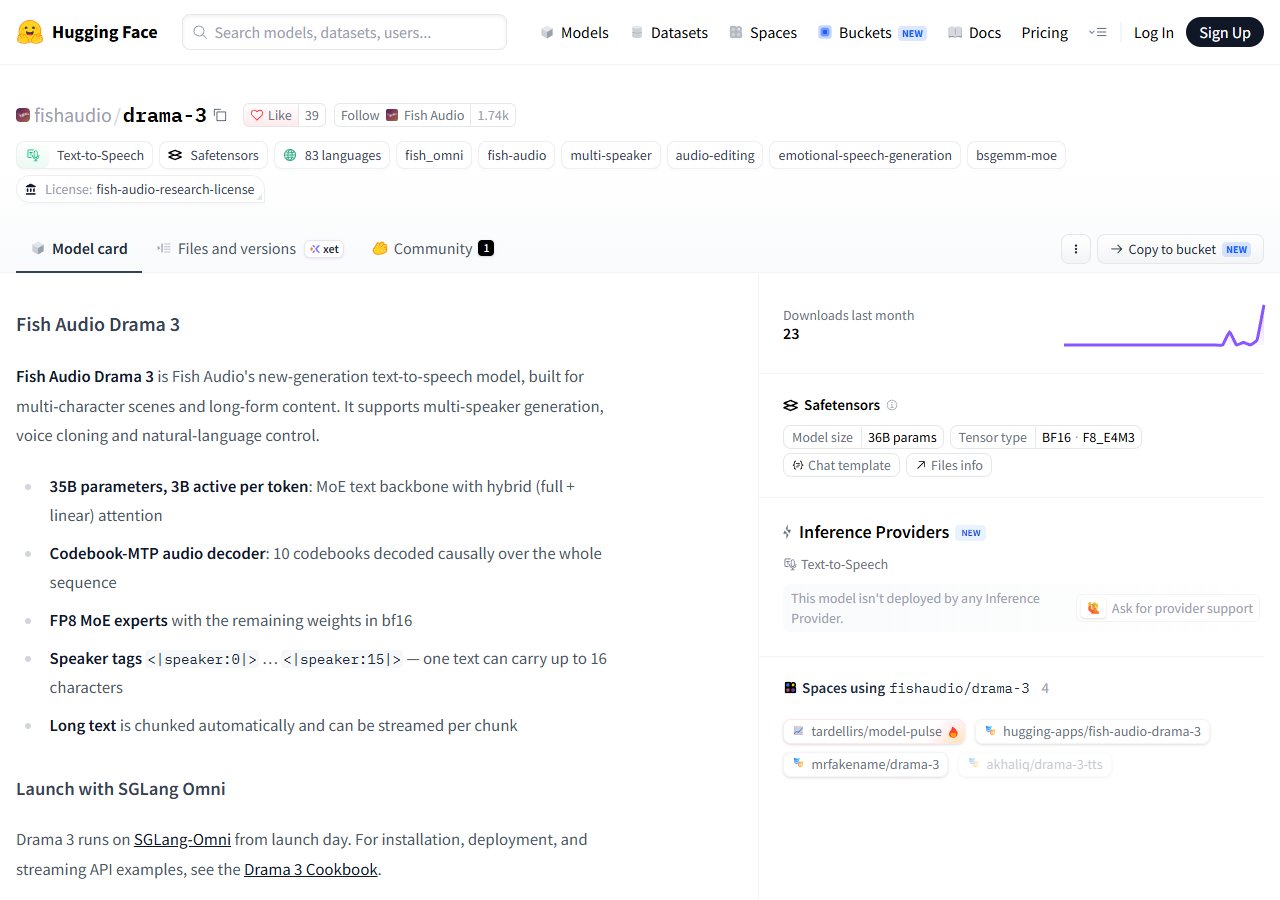This screenshot has height=900, width=1280.
Task: Open the hugging-apps/fish-audio-drama-3 space
Action: click(x=1092, y=731)
